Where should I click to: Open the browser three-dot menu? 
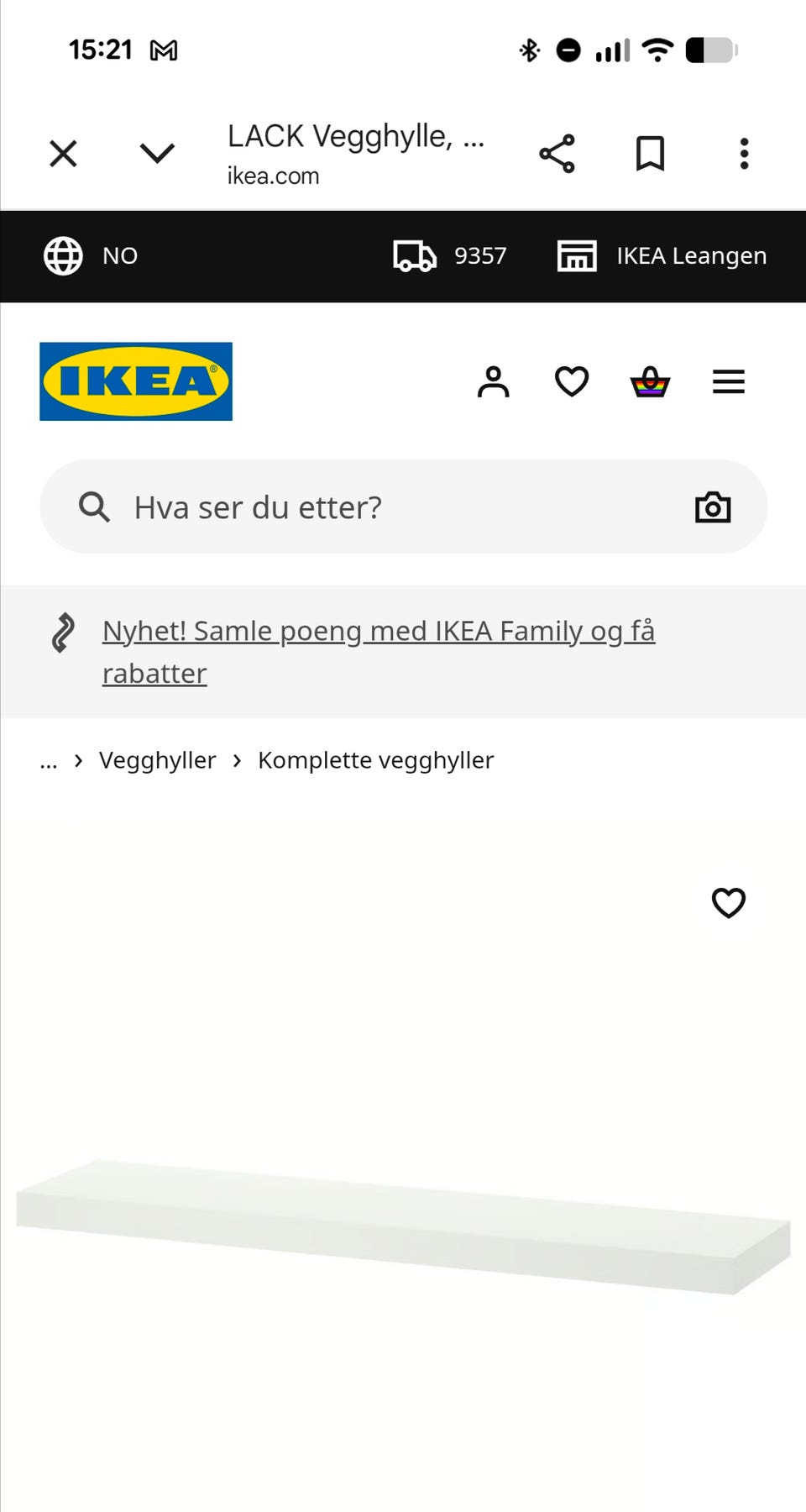click(x=744, y=154)
